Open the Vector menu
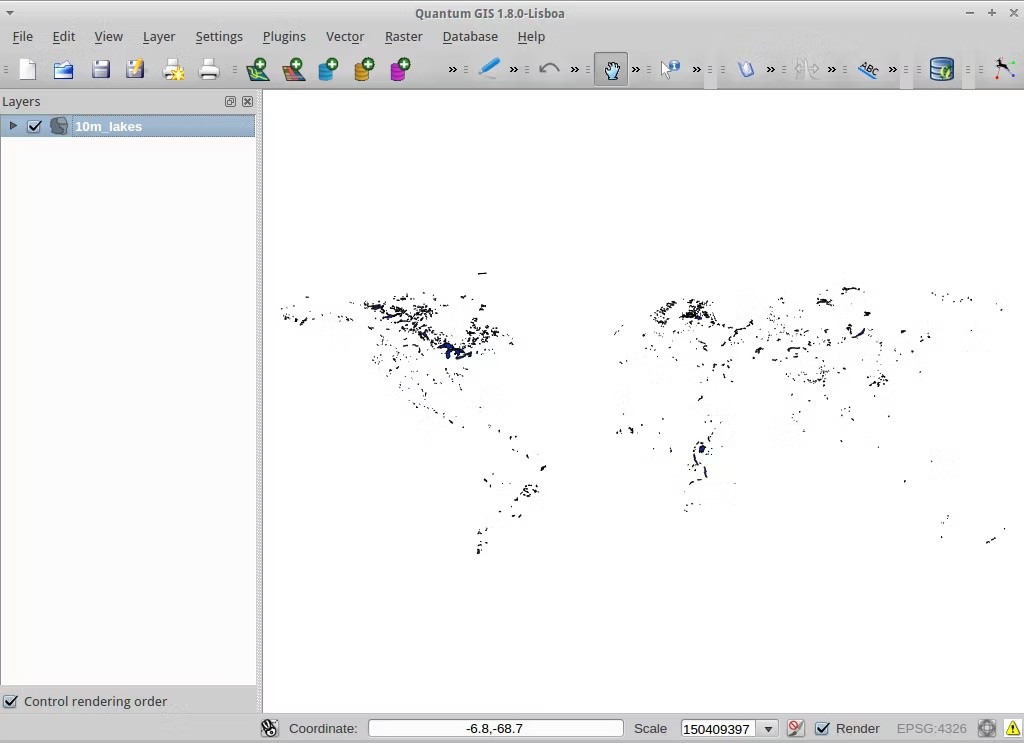Viewport: 1024px width, 743px height. 345,36
